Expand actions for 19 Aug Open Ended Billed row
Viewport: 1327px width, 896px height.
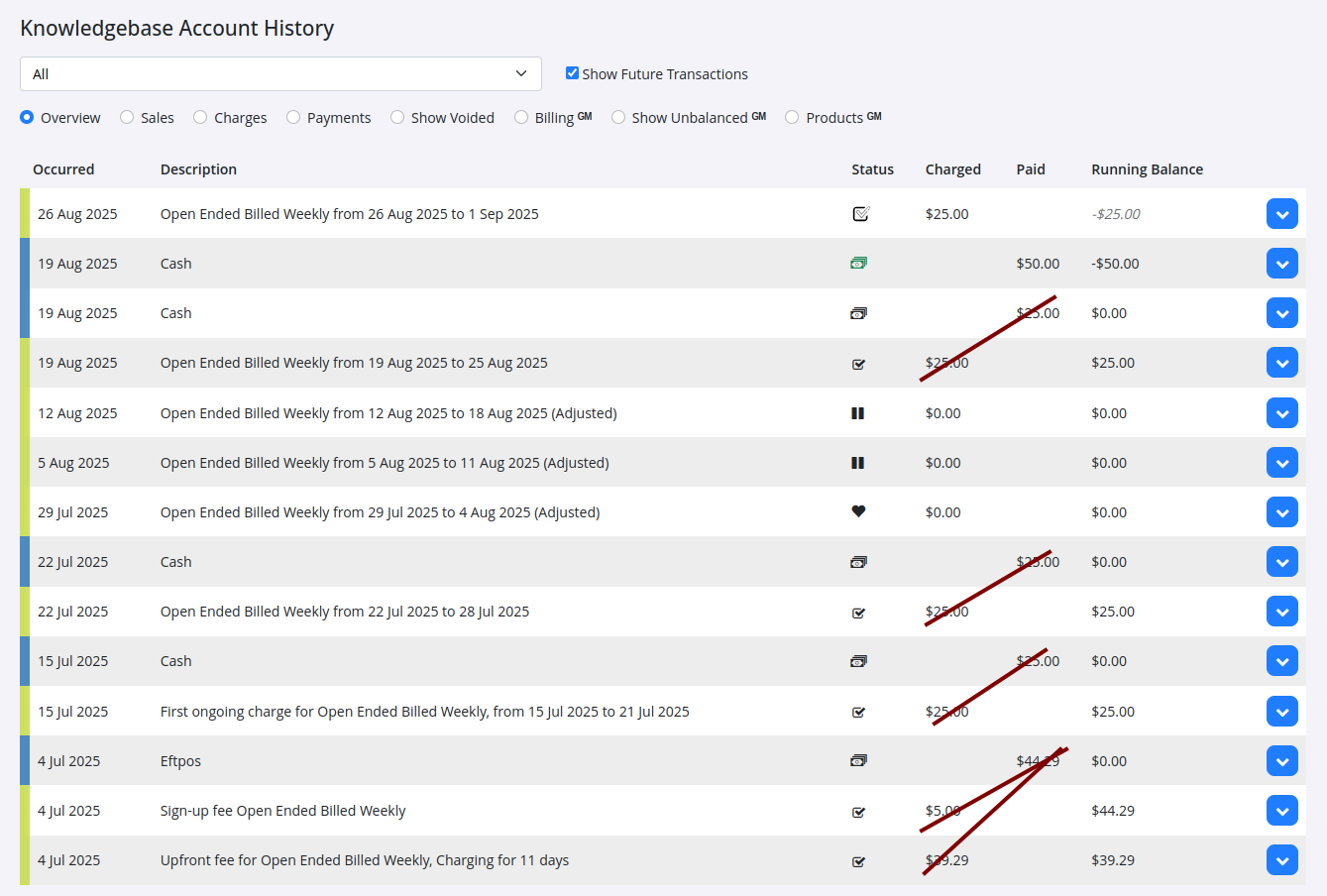pyautogui.click(x=1282, y=363)
